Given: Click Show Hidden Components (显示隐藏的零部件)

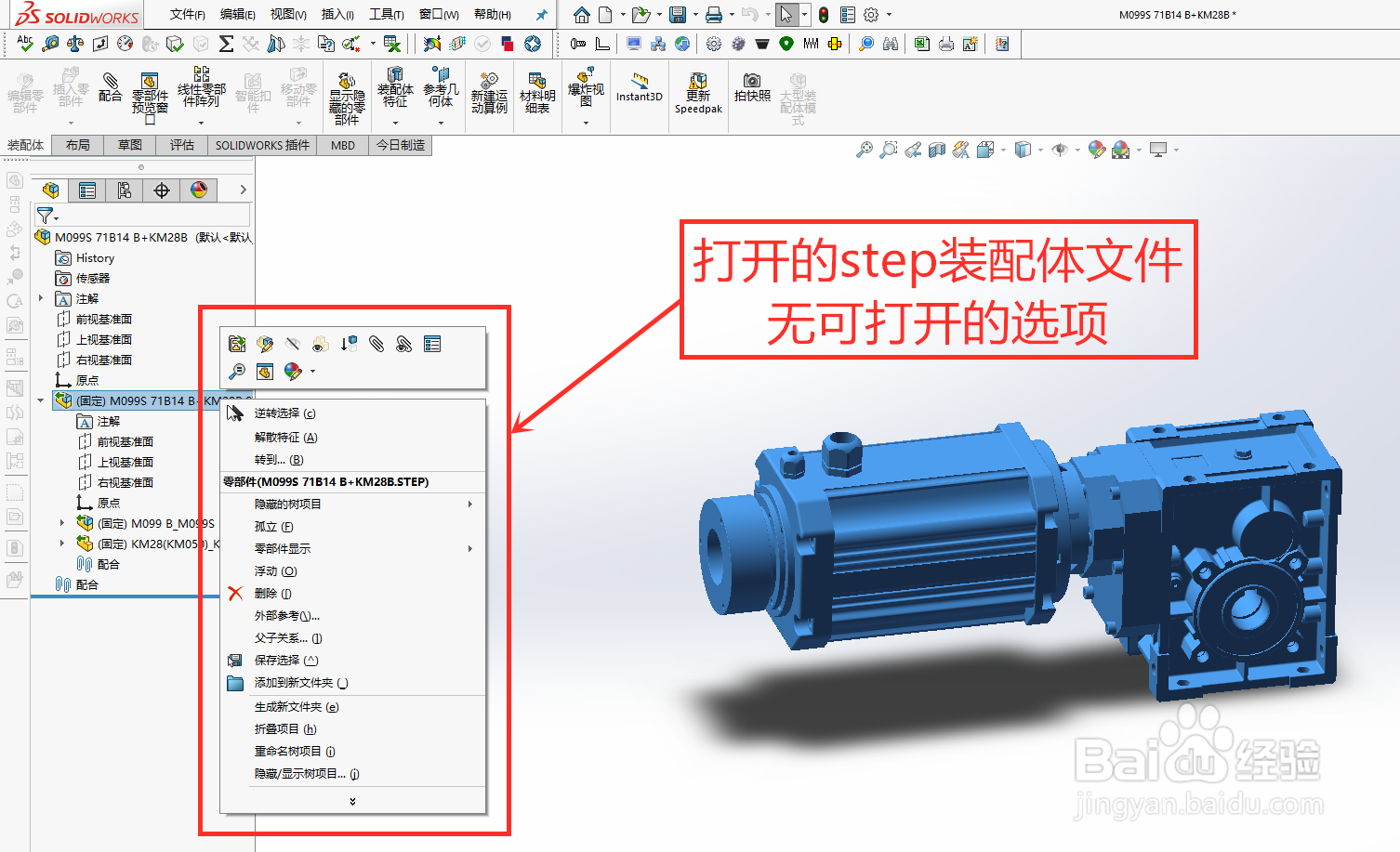Looking at the screenshot, I should (x=345, y=90).
